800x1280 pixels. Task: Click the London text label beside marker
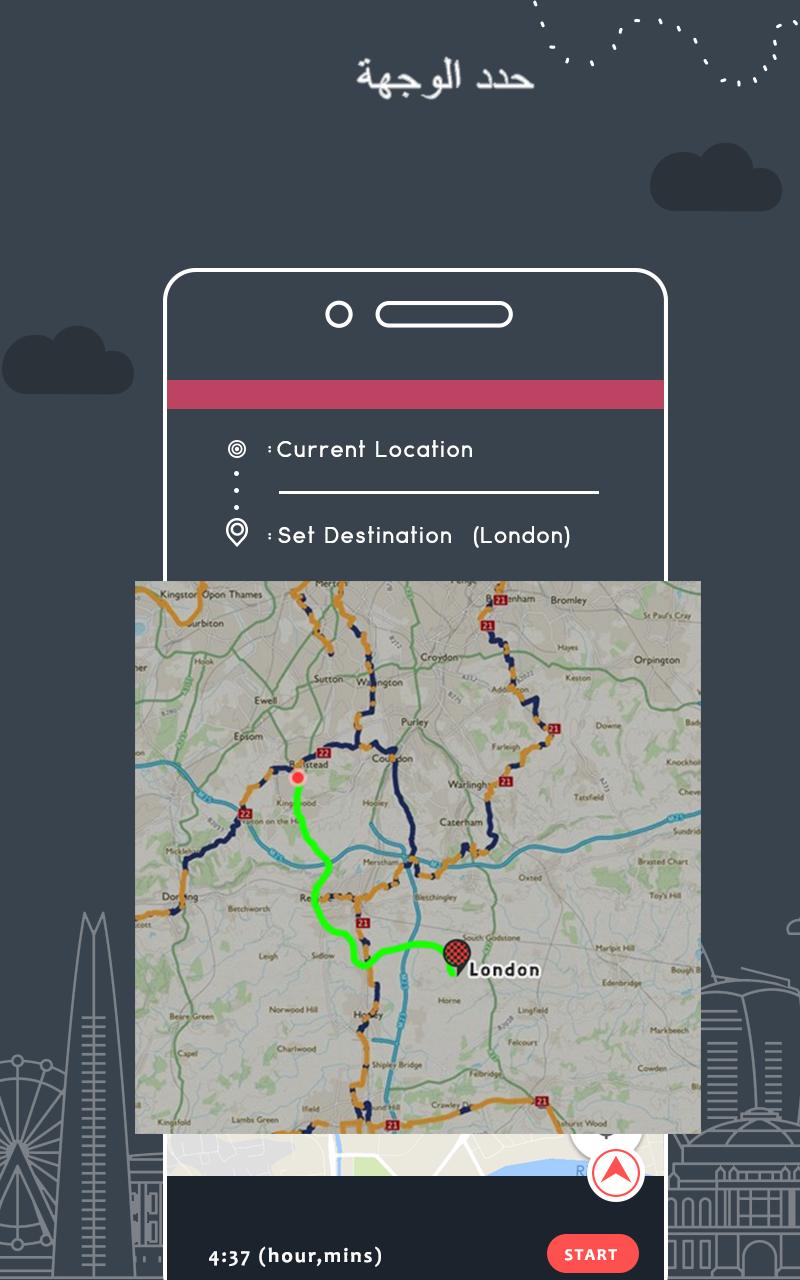tap(504, 969)
